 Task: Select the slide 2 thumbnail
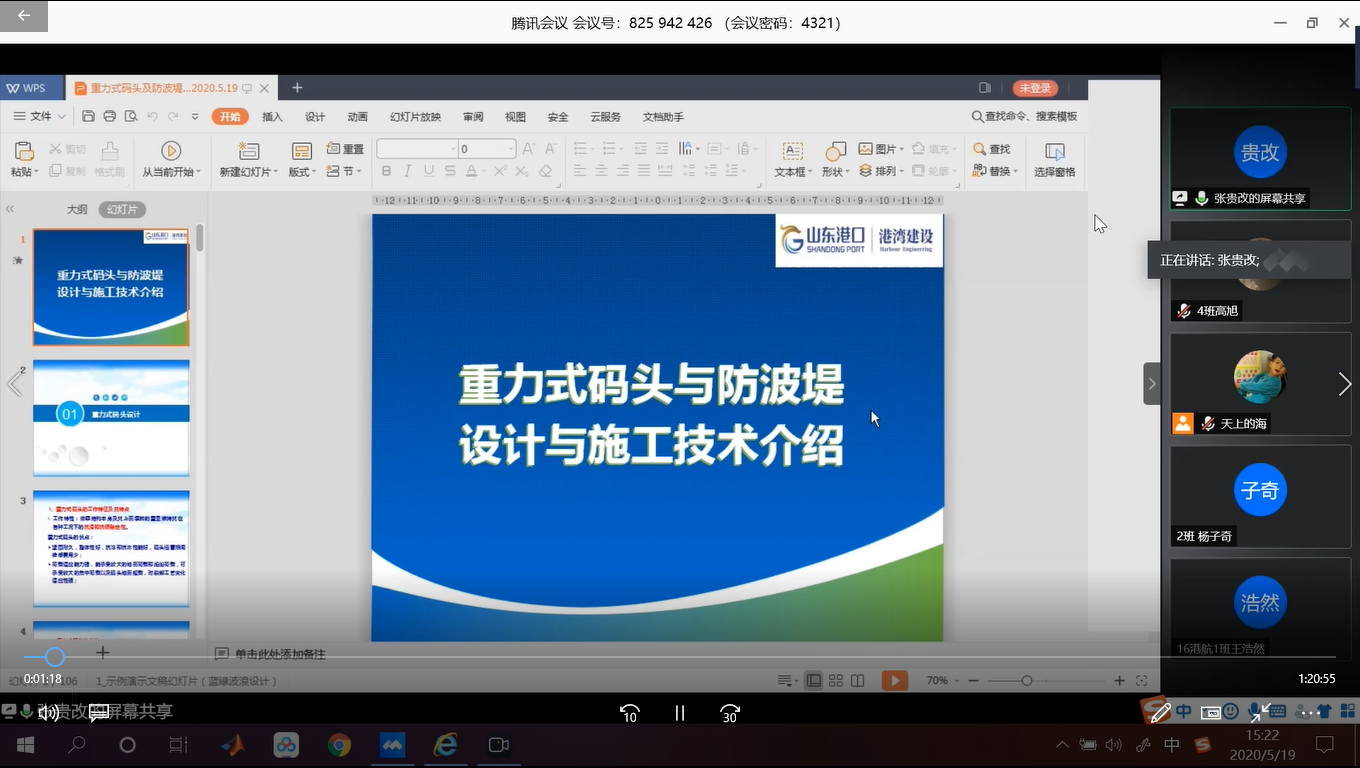coord(111,417)
